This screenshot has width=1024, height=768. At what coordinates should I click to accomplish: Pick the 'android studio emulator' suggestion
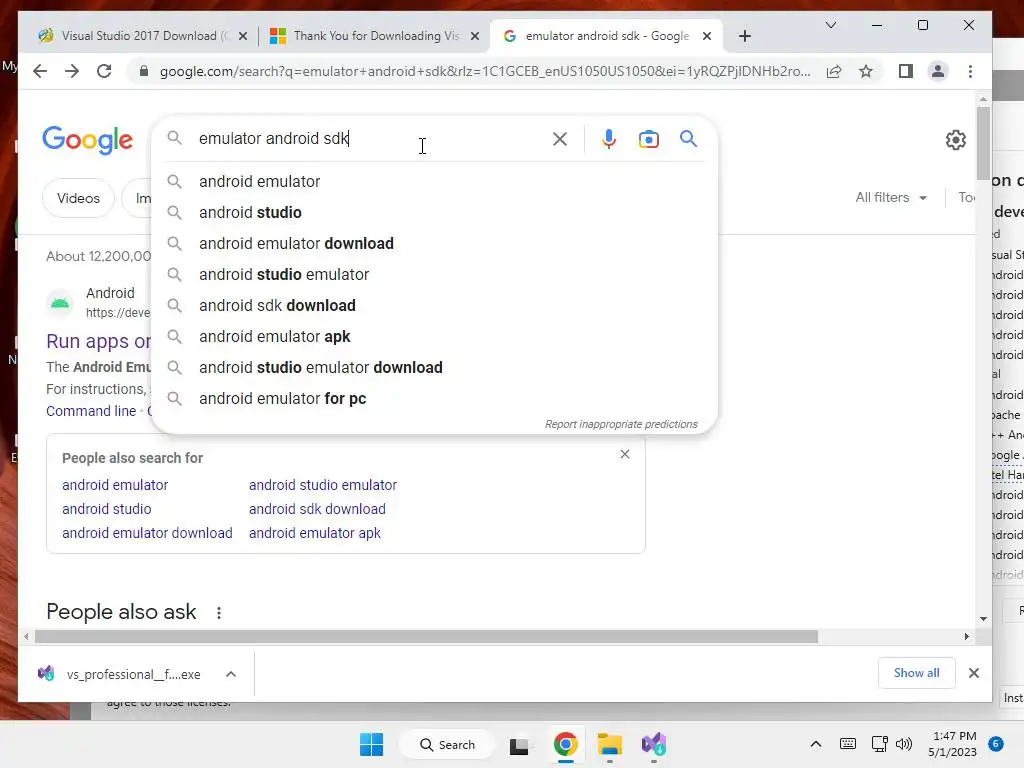[434, 274]
